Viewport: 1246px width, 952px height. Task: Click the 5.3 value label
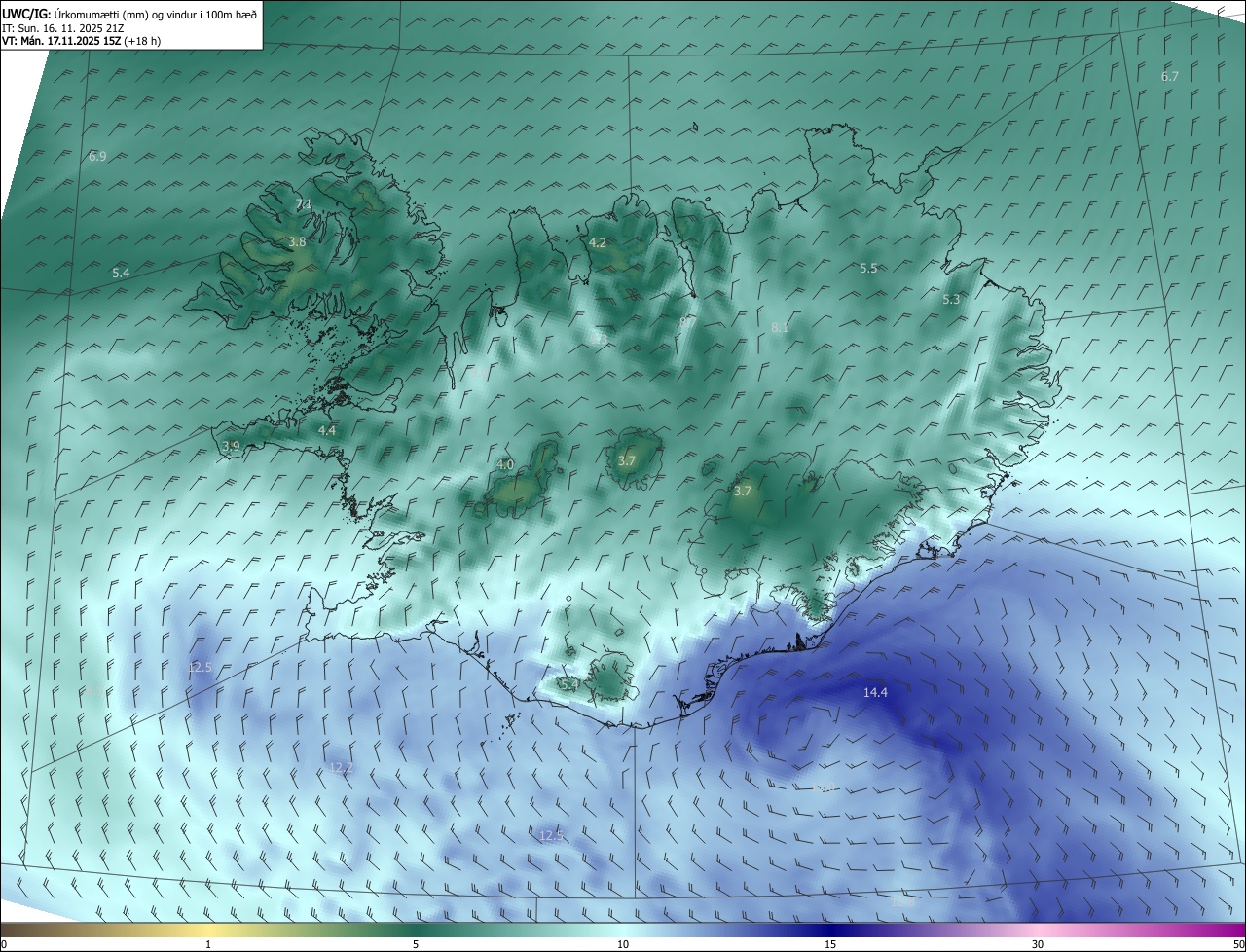tap(951, 300)
